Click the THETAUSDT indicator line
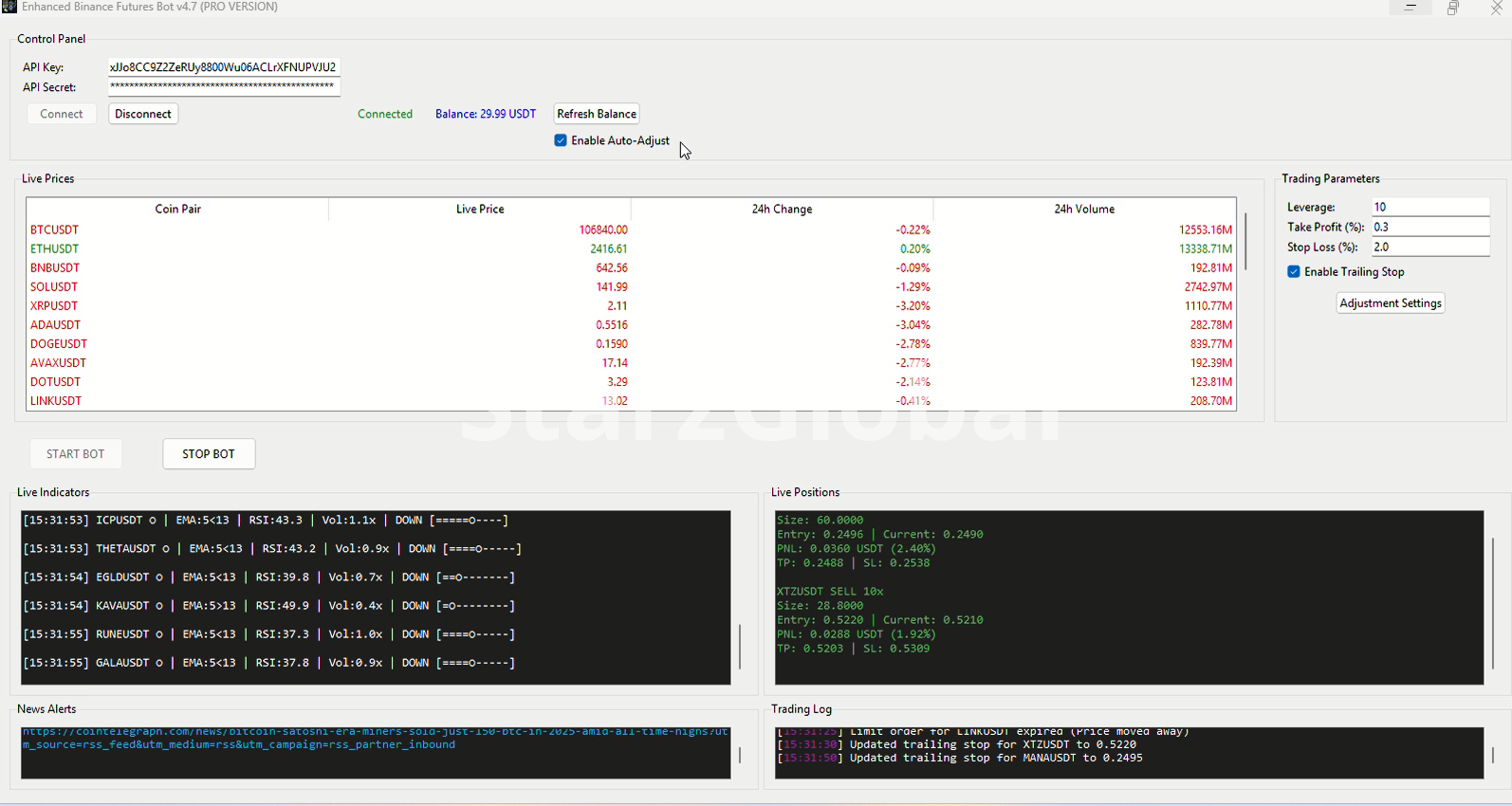1512x806 pixels. pyautogui.click(x=272, y=549)
